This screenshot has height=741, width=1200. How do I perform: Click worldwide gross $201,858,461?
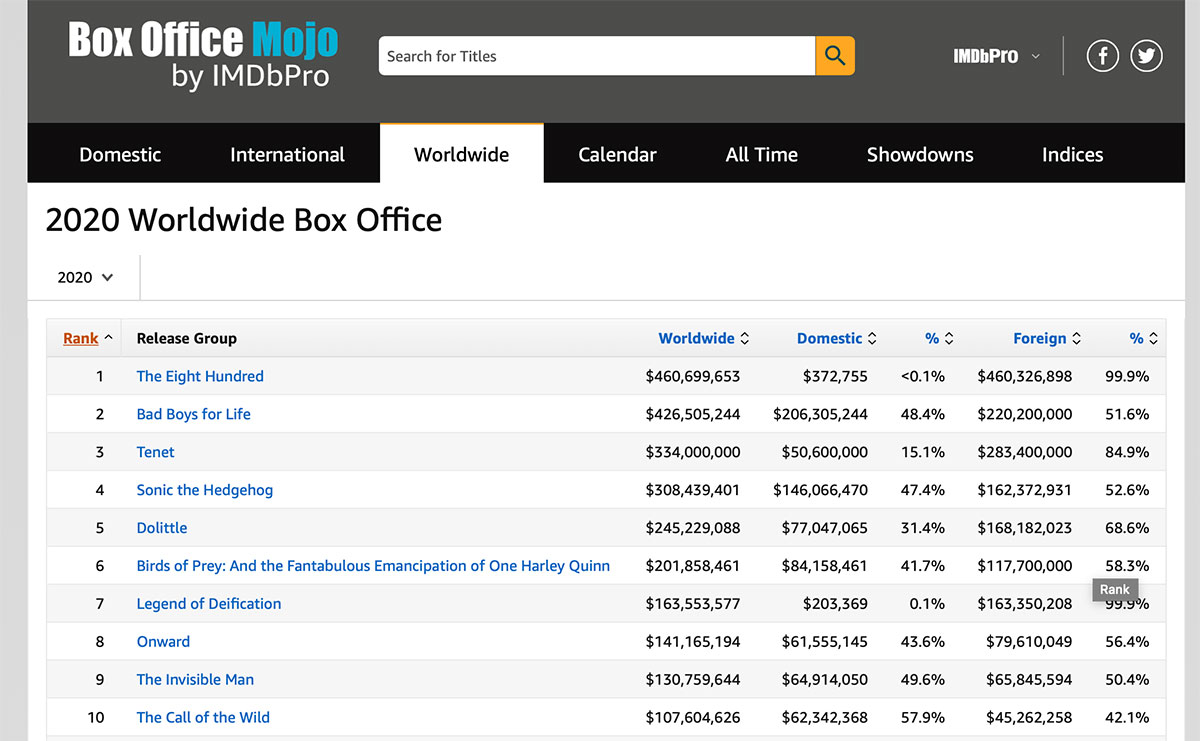693,566
